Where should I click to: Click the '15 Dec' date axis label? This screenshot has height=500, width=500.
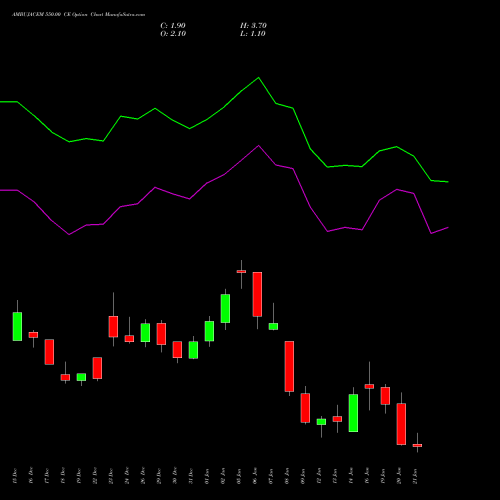click(15, 476)
